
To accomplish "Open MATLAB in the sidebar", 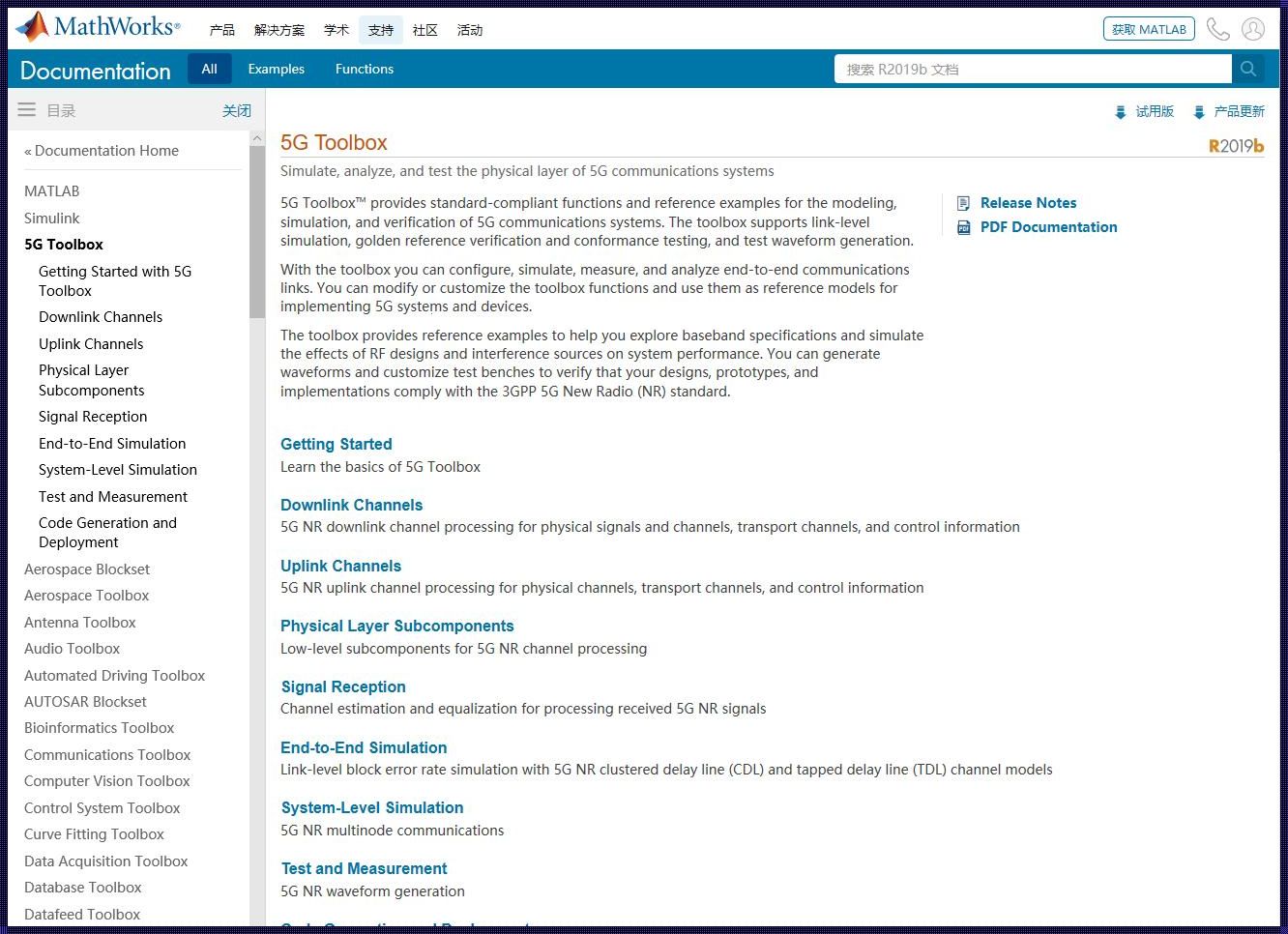I will coord(52,191).
